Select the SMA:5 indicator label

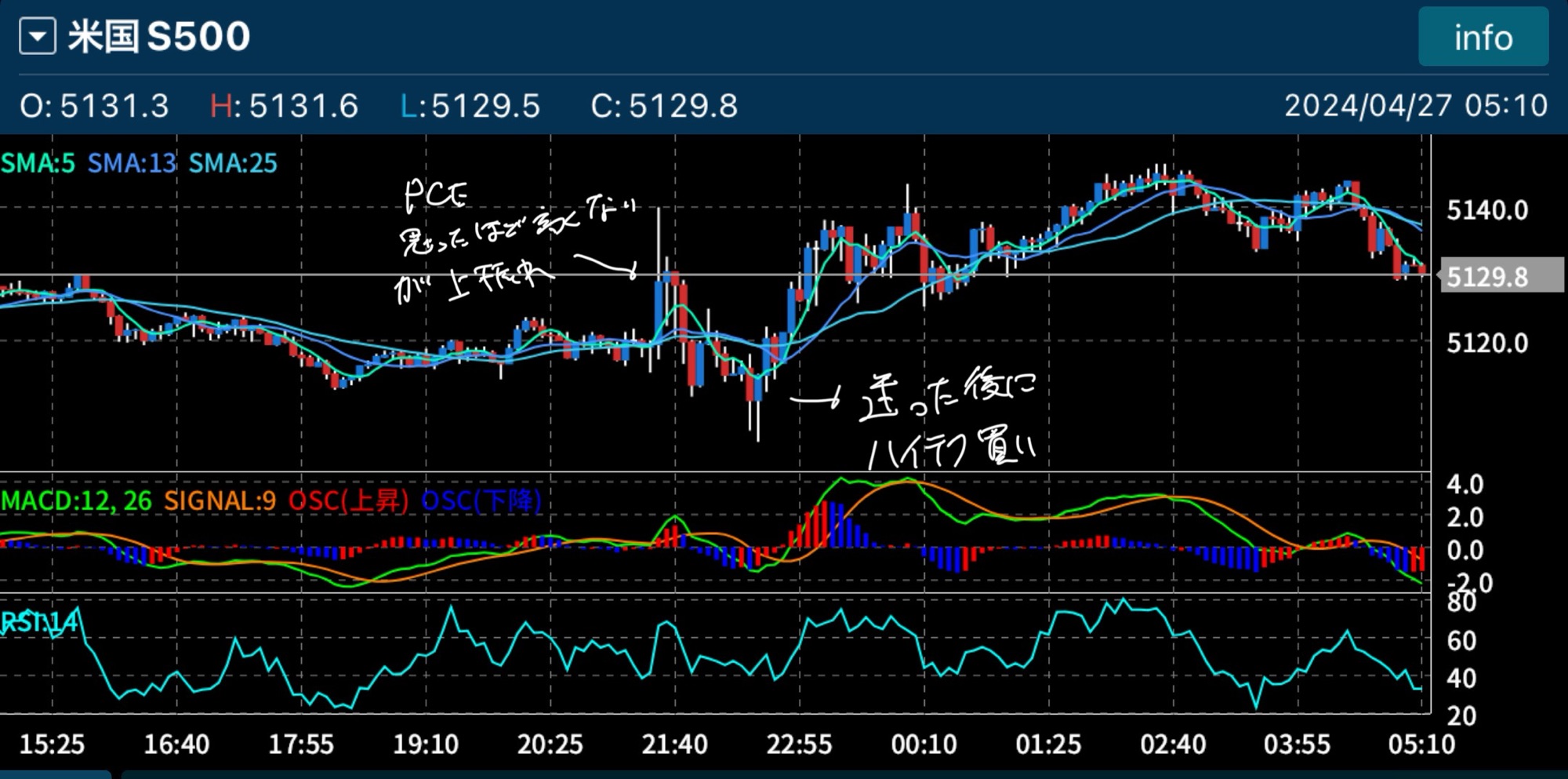(38, 163)
